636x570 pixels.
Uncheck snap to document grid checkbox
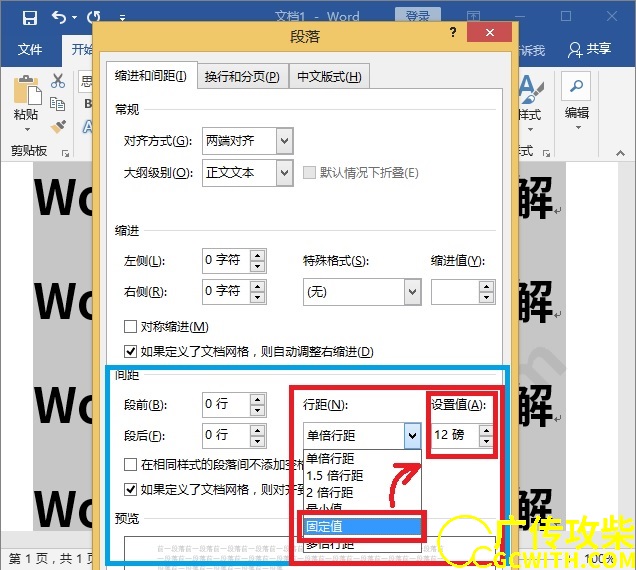[130, 490]
